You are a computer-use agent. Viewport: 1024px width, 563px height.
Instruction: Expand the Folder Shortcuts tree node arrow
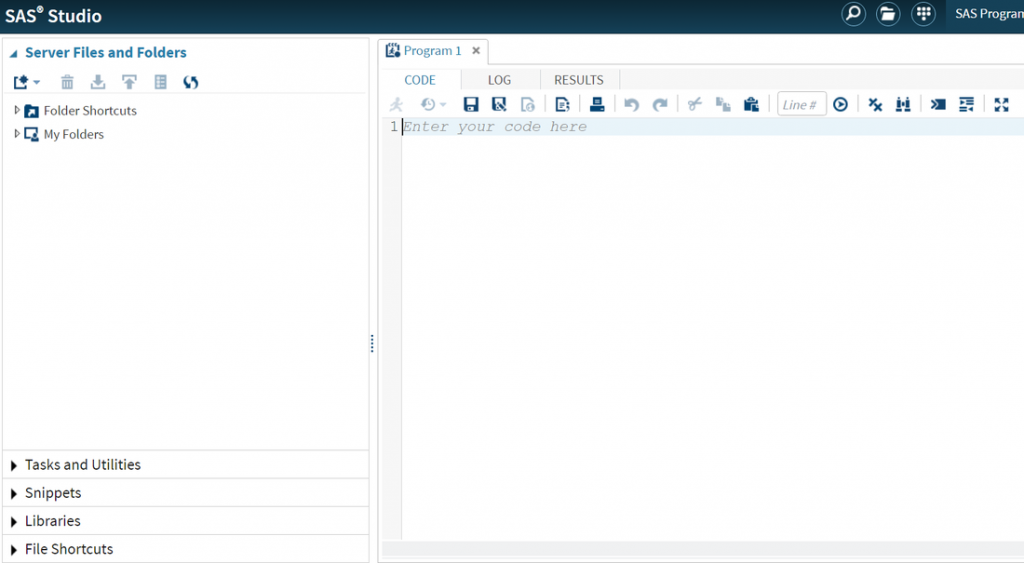(17, 110)
